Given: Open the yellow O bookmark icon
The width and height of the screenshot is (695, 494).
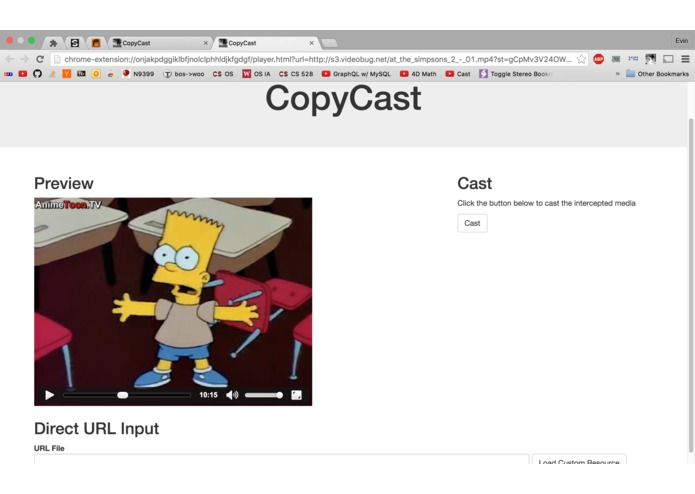Looking at the screenshot, I should (x=96, y=74).
